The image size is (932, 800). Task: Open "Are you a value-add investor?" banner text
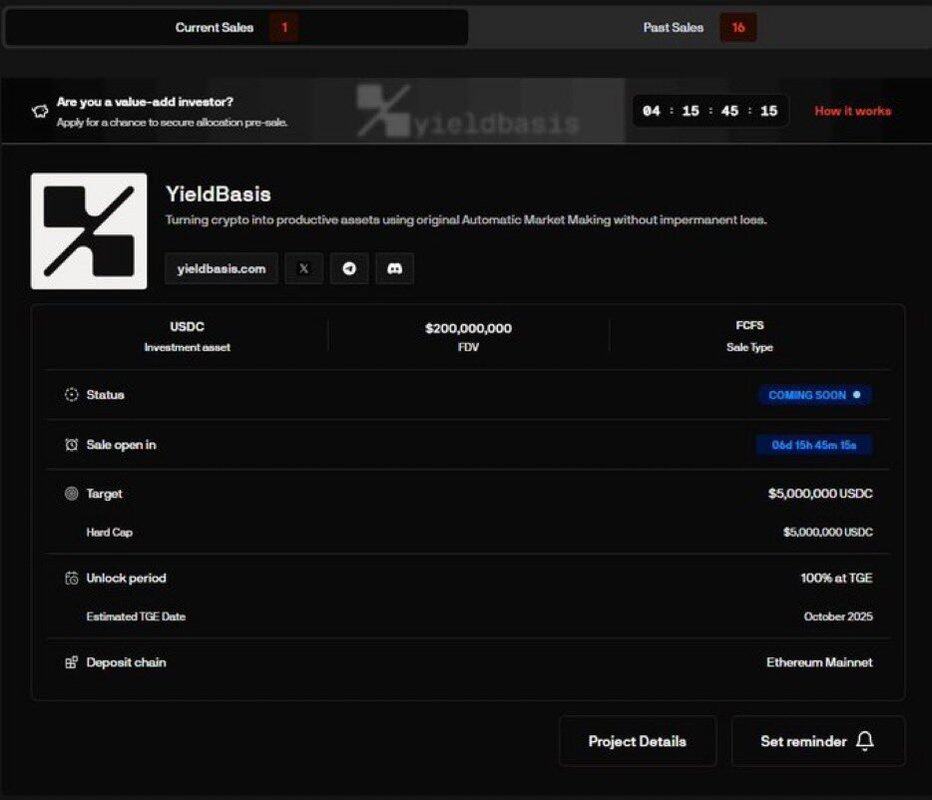click(145, 102)
